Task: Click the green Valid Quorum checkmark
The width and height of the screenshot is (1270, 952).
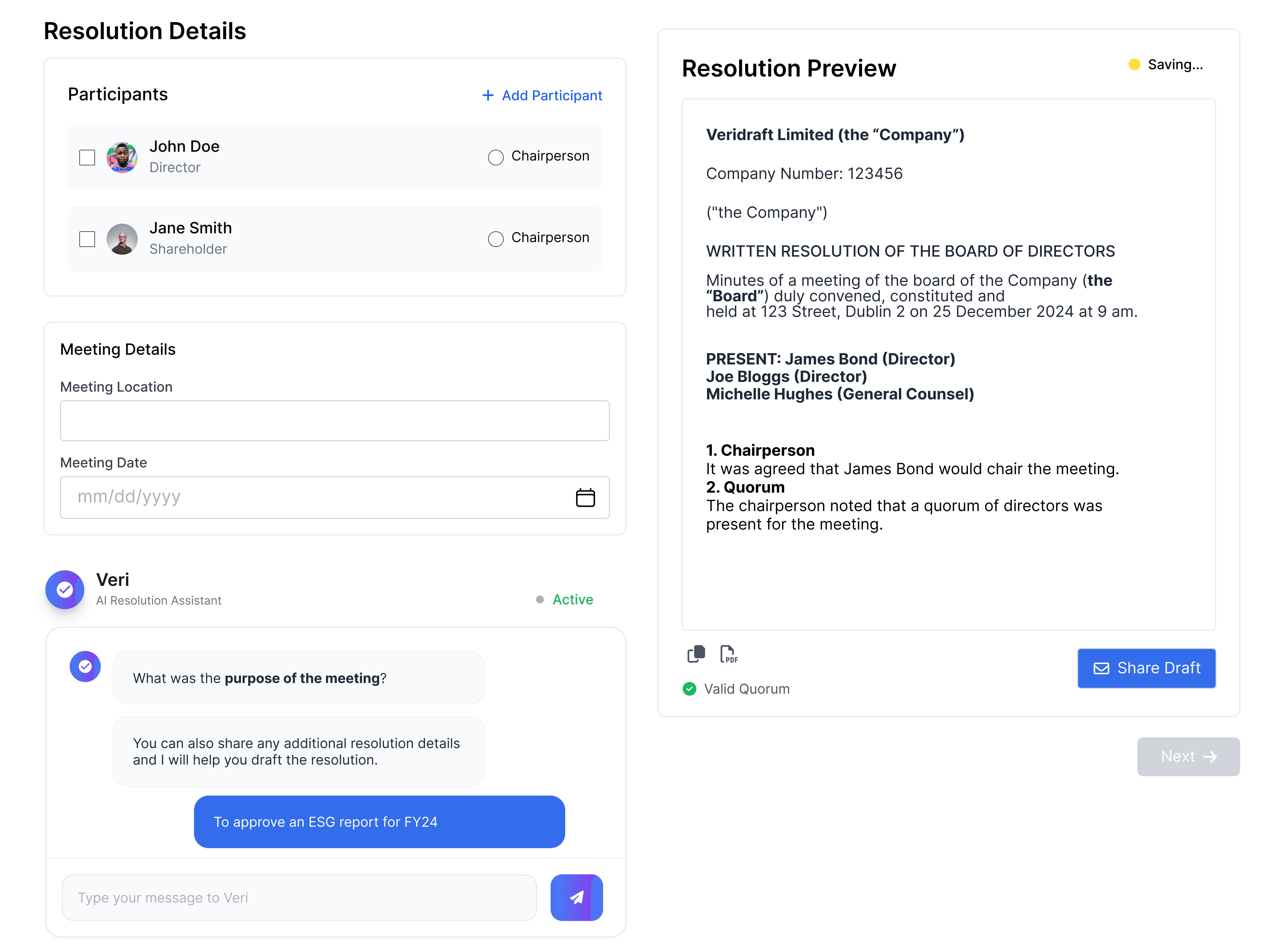Action: coord(689,689)
